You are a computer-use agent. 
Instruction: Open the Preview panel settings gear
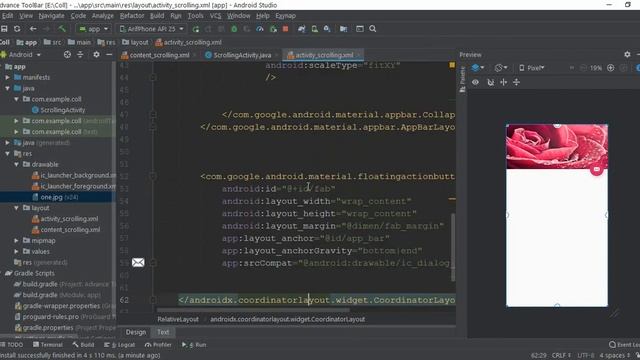tap(627, 54)
